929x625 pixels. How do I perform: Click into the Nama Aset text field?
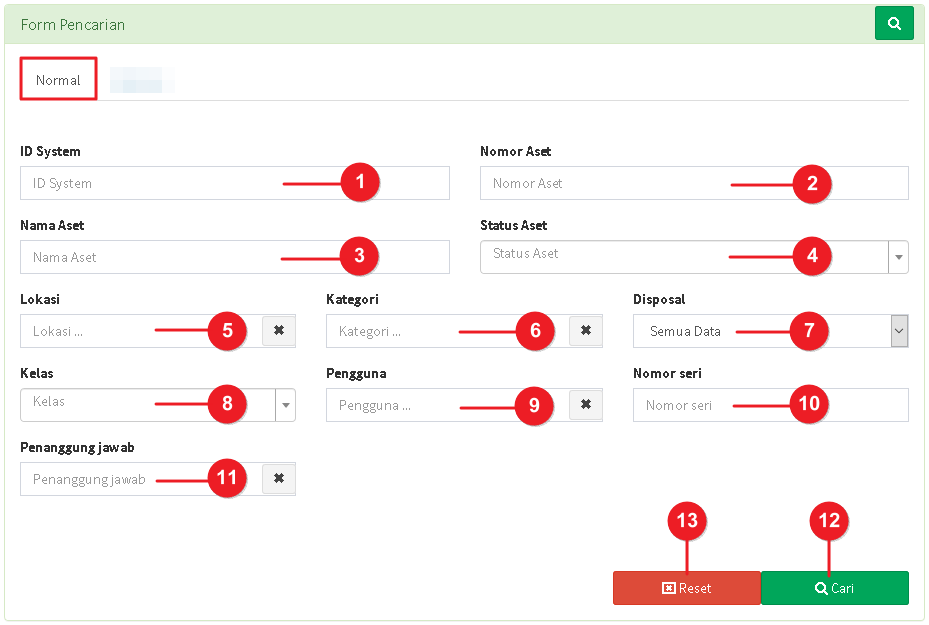(x=235, y=257)
